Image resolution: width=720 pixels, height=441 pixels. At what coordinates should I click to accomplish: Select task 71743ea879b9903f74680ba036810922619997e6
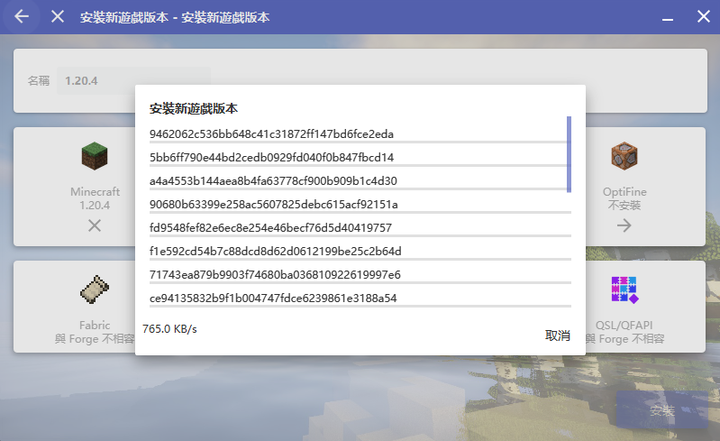[275, 275]
